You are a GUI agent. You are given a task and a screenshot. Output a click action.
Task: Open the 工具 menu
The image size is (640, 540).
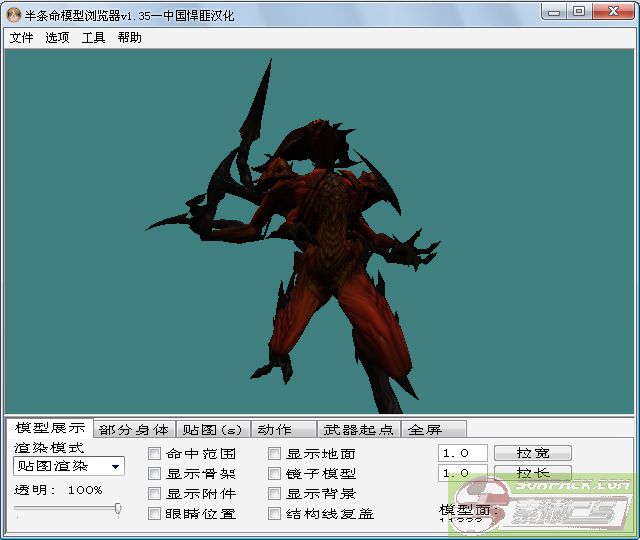pos(93,38)
